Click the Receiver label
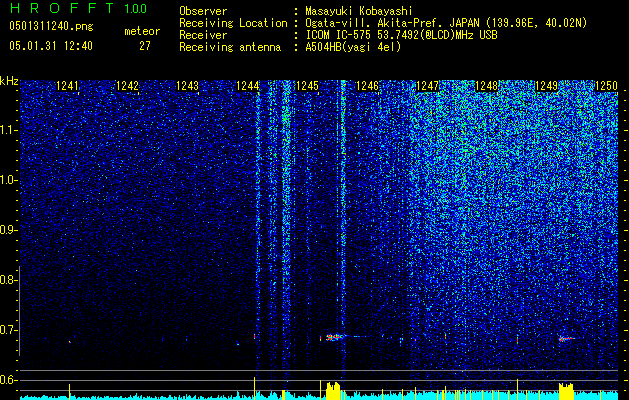Viewport: 629px width, 400px height. [x=203, y=35]
